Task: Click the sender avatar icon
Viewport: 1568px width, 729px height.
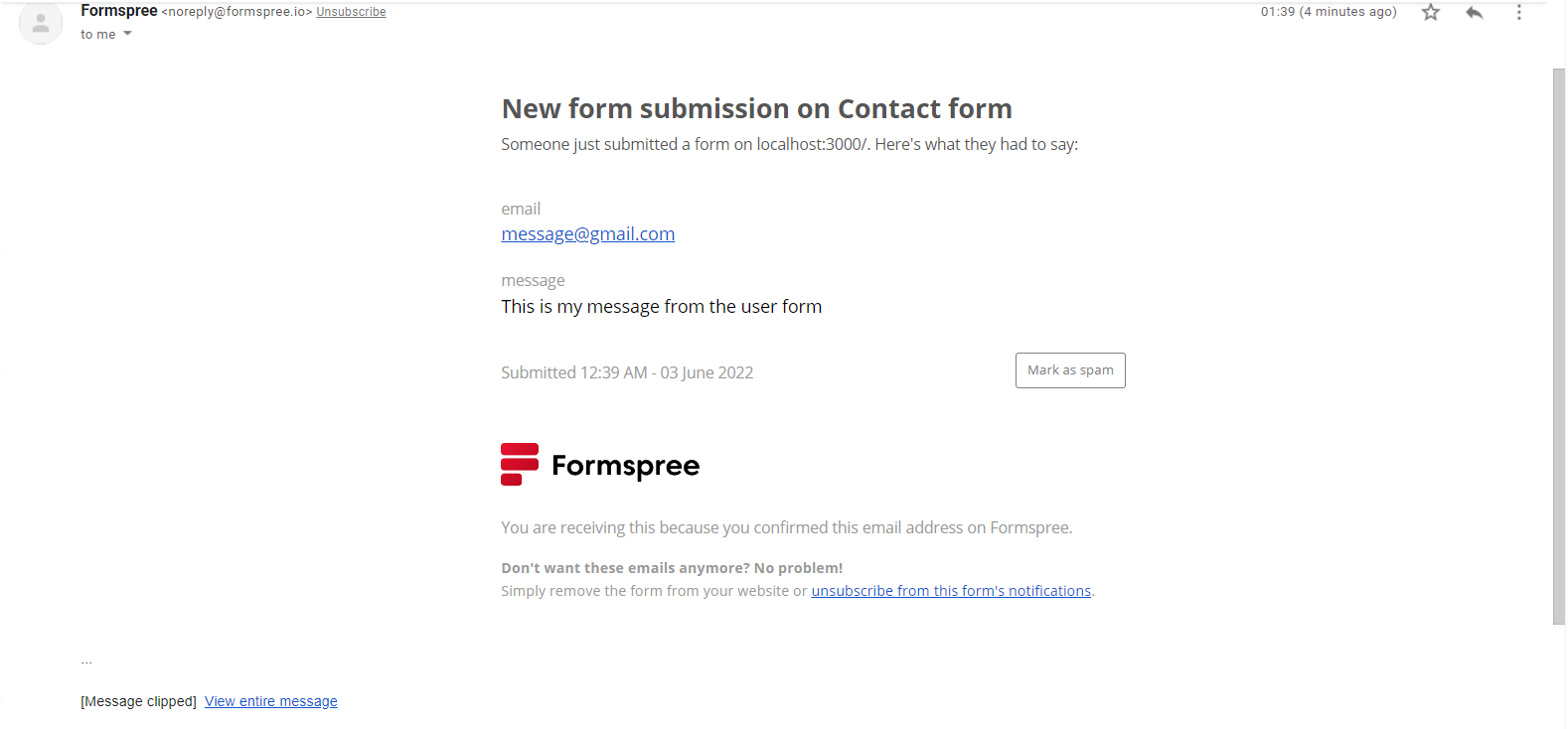Action: (41, 23)
